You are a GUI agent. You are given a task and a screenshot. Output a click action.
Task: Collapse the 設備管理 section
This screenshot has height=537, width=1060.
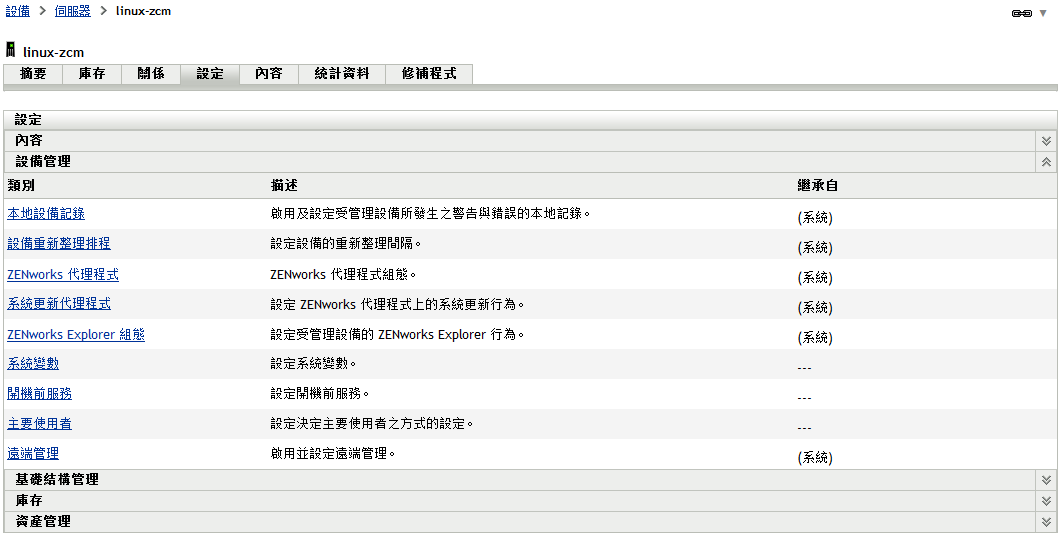[1046, 162]
